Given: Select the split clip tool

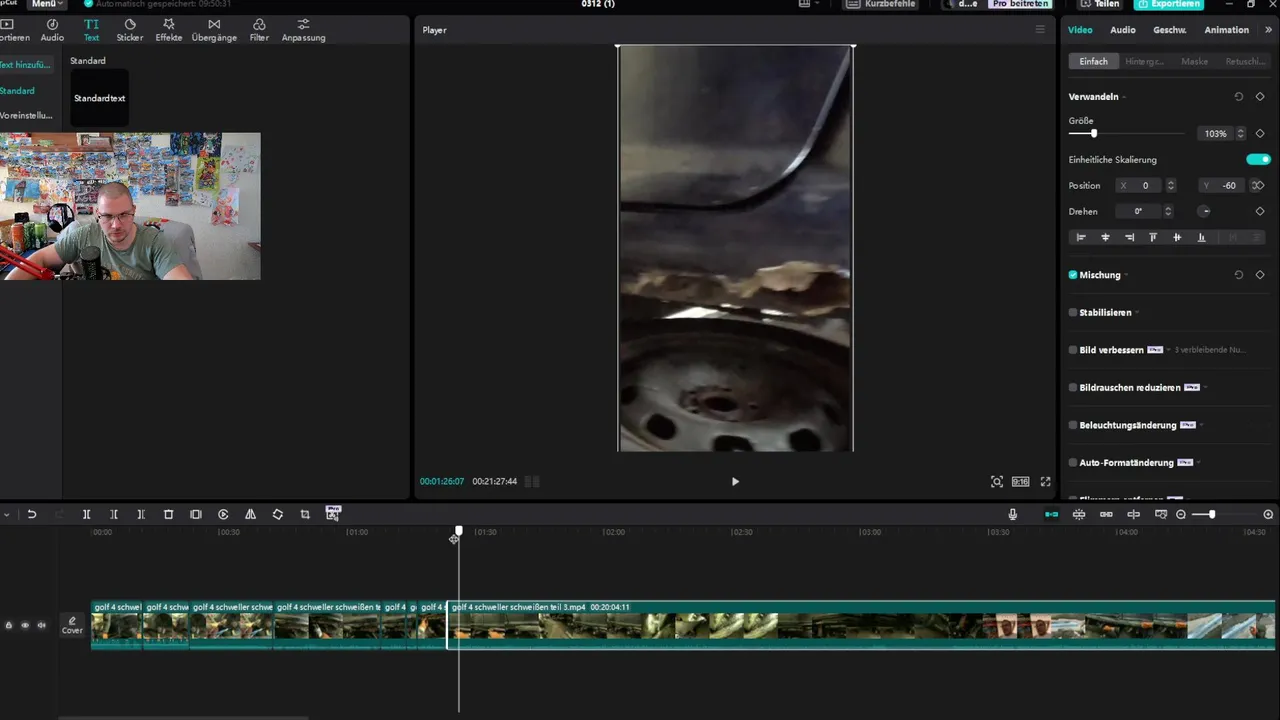Looking at the screenshot, I should click(x=86, y=514).
